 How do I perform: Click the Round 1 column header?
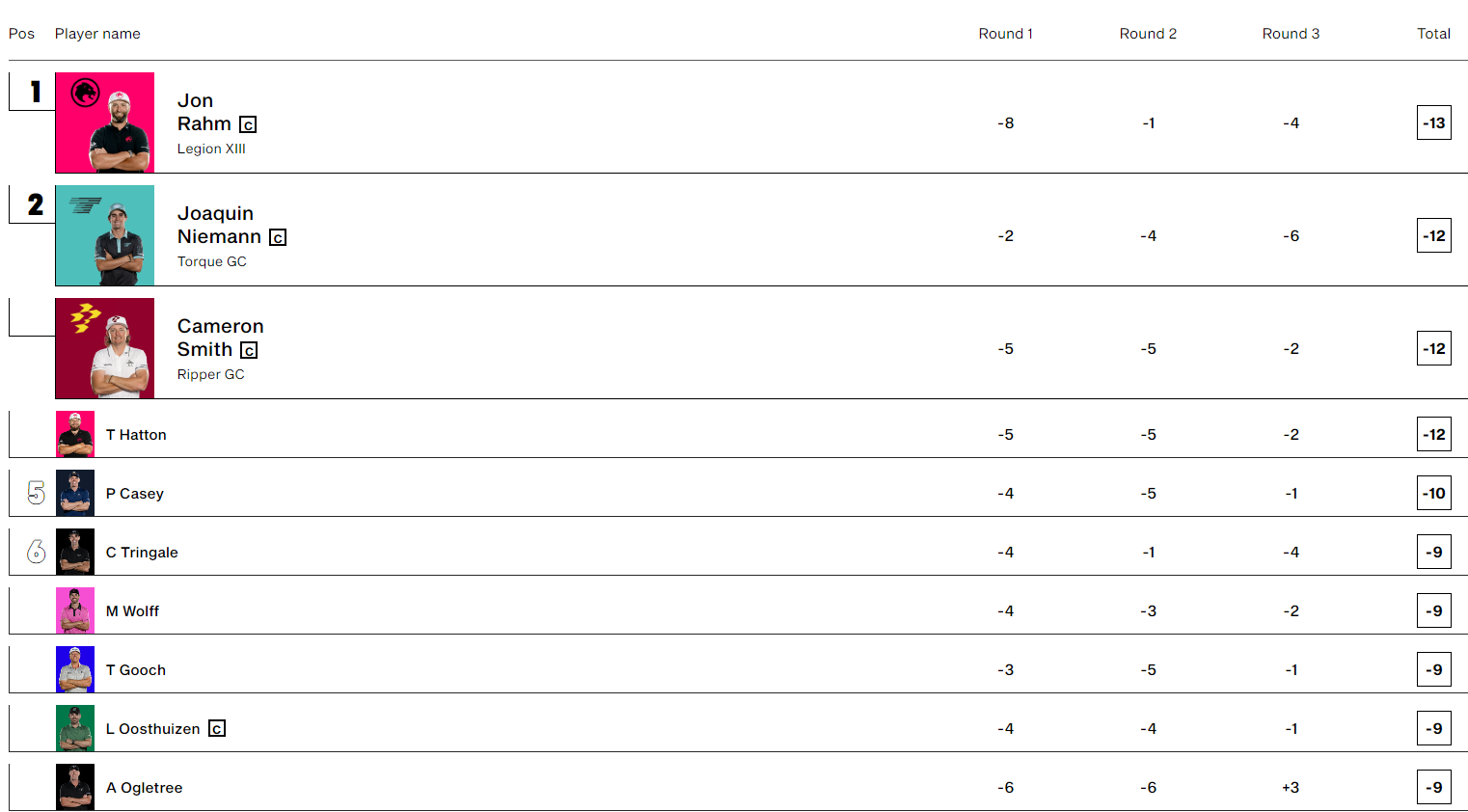pos(1005,34)
